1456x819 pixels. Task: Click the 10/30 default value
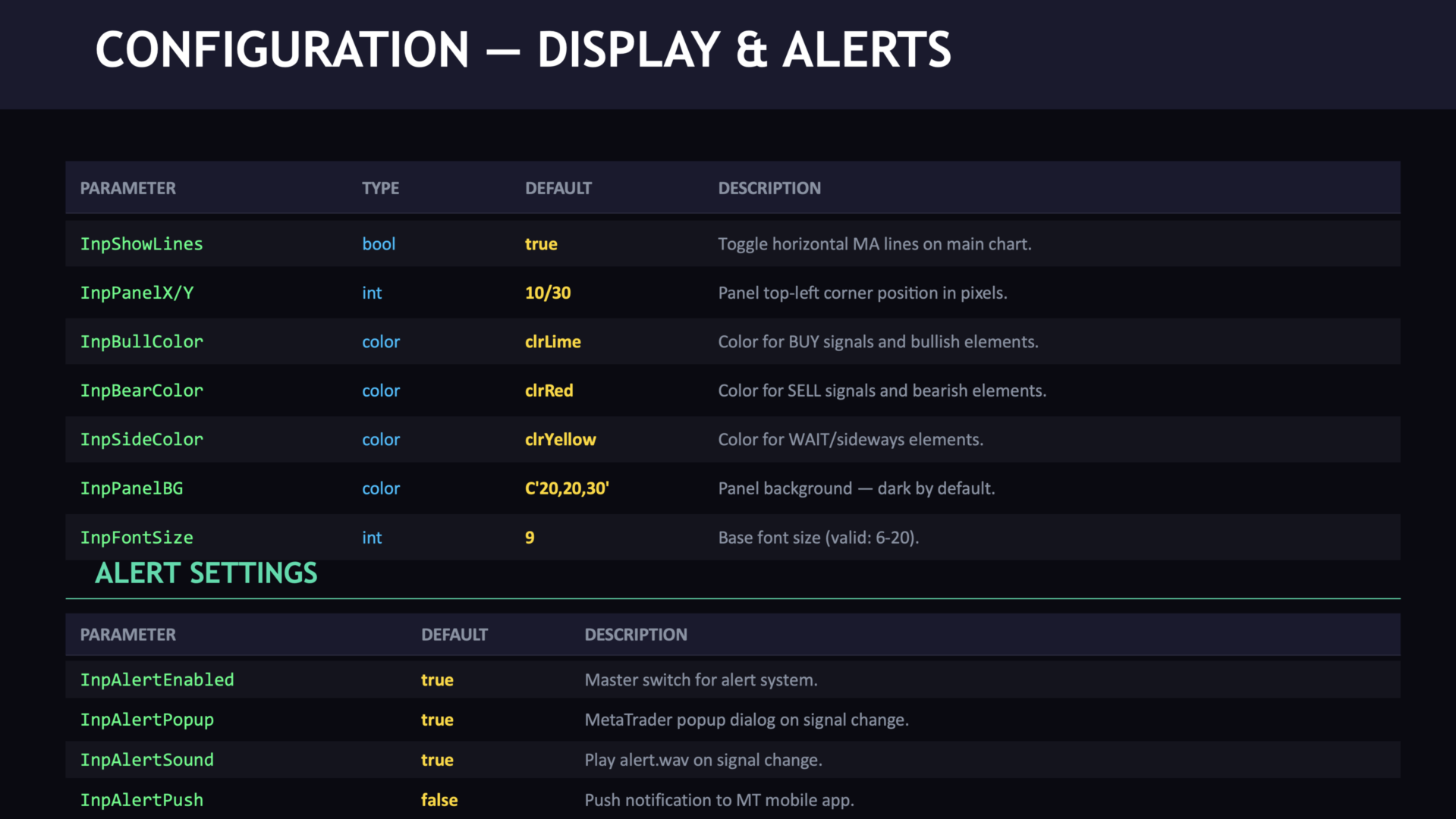(548, 293)
